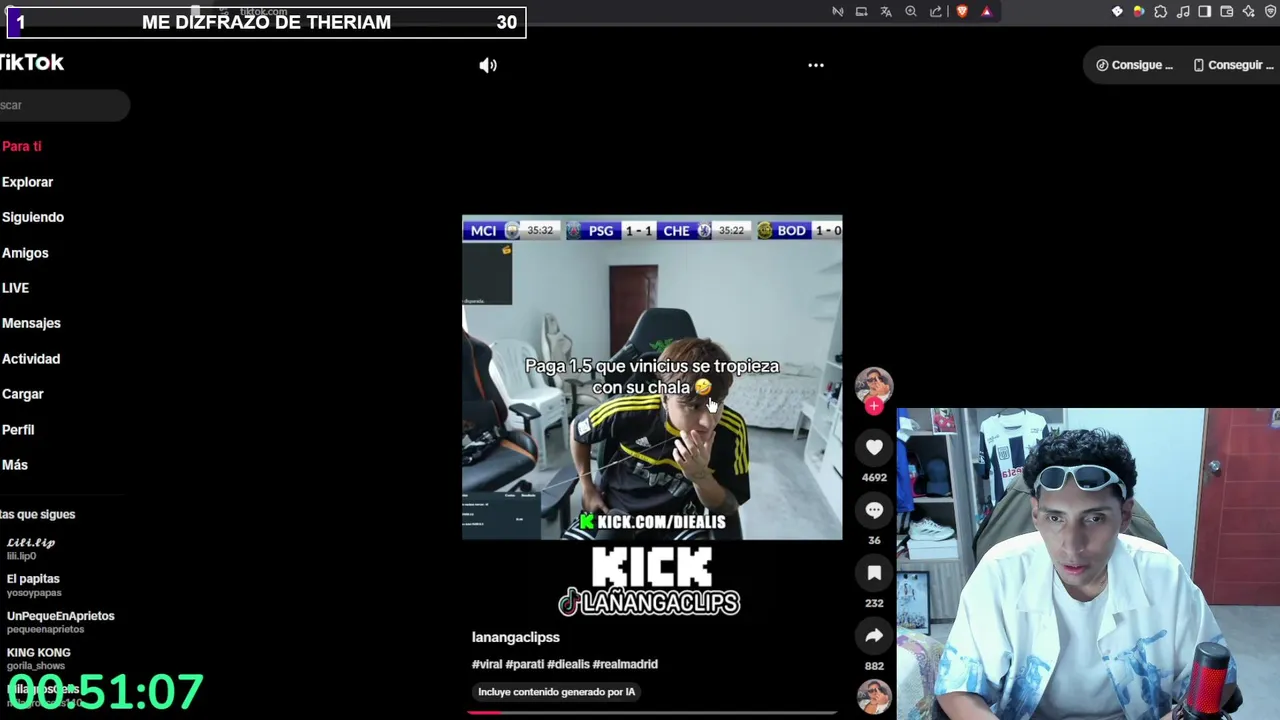Viewport: 1280px width, 720px height.
Task: Mute the TikTok video volume
Action: [488, 65]
